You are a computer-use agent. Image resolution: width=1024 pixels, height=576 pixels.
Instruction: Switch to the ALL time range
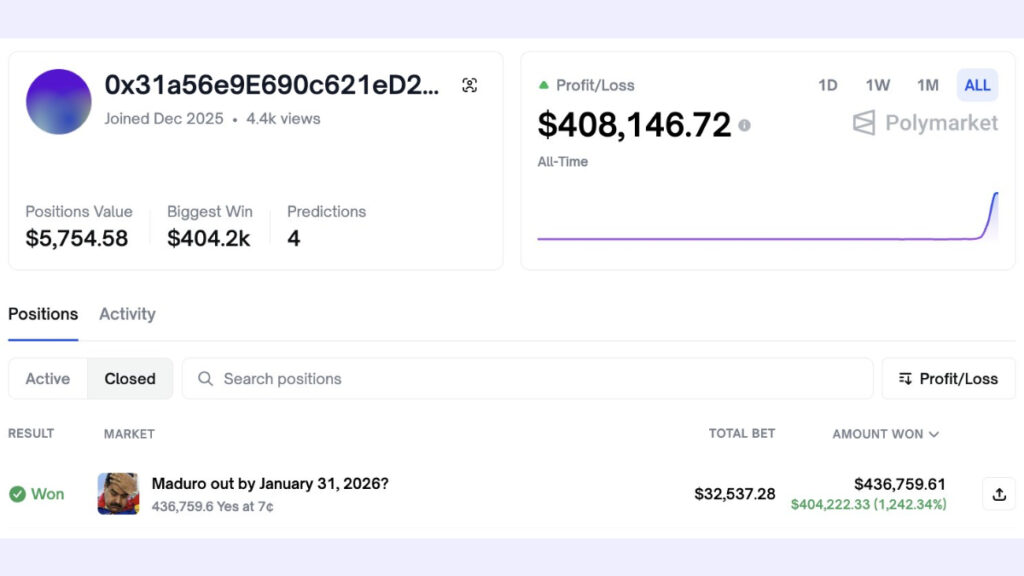[x=977, y=85]
